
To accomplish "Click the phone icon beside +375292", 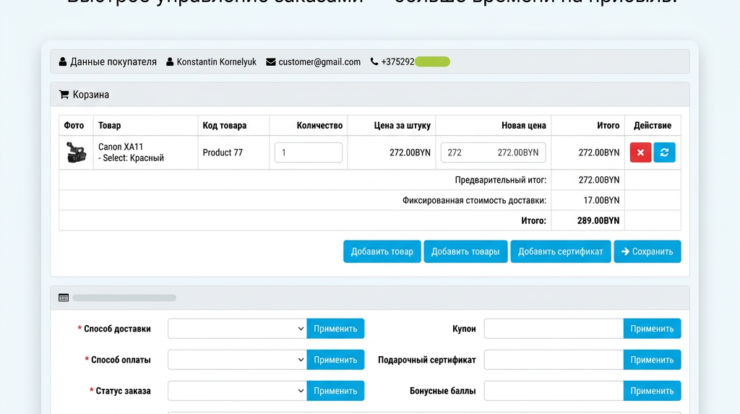I will pos(374,61).
